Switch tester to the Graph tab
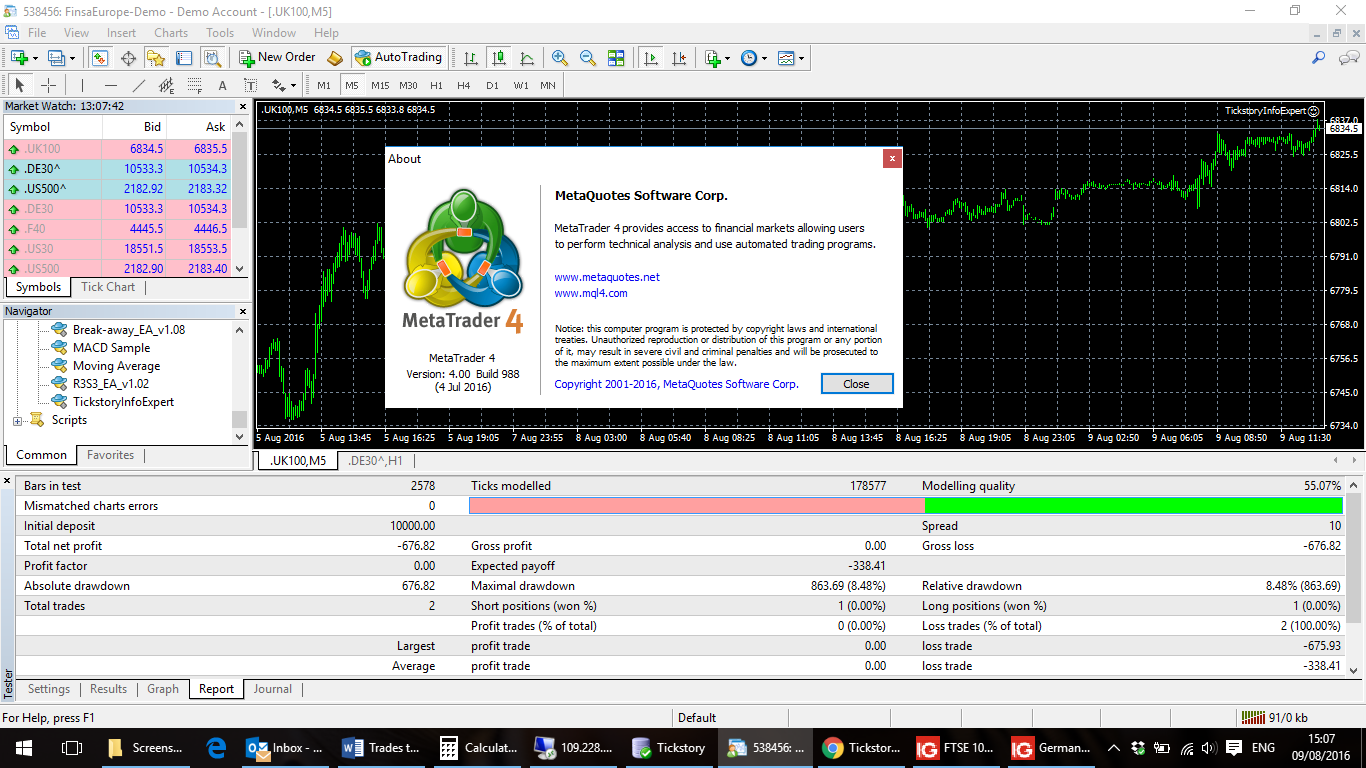This screenshot has height=768, width=1366. 163,689
